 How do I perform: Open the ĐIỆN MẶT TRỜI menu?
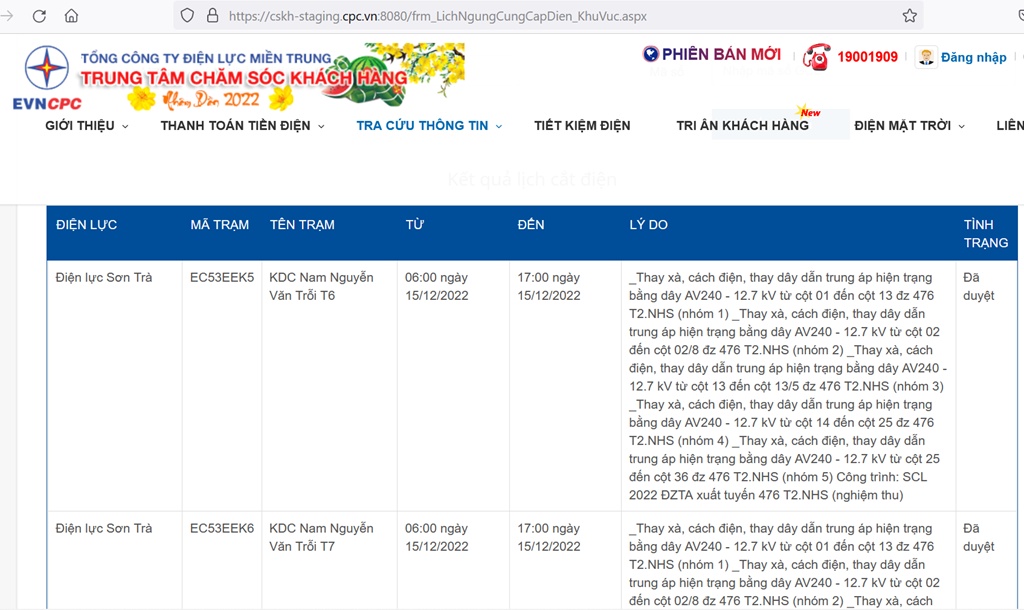pos(903,125)
